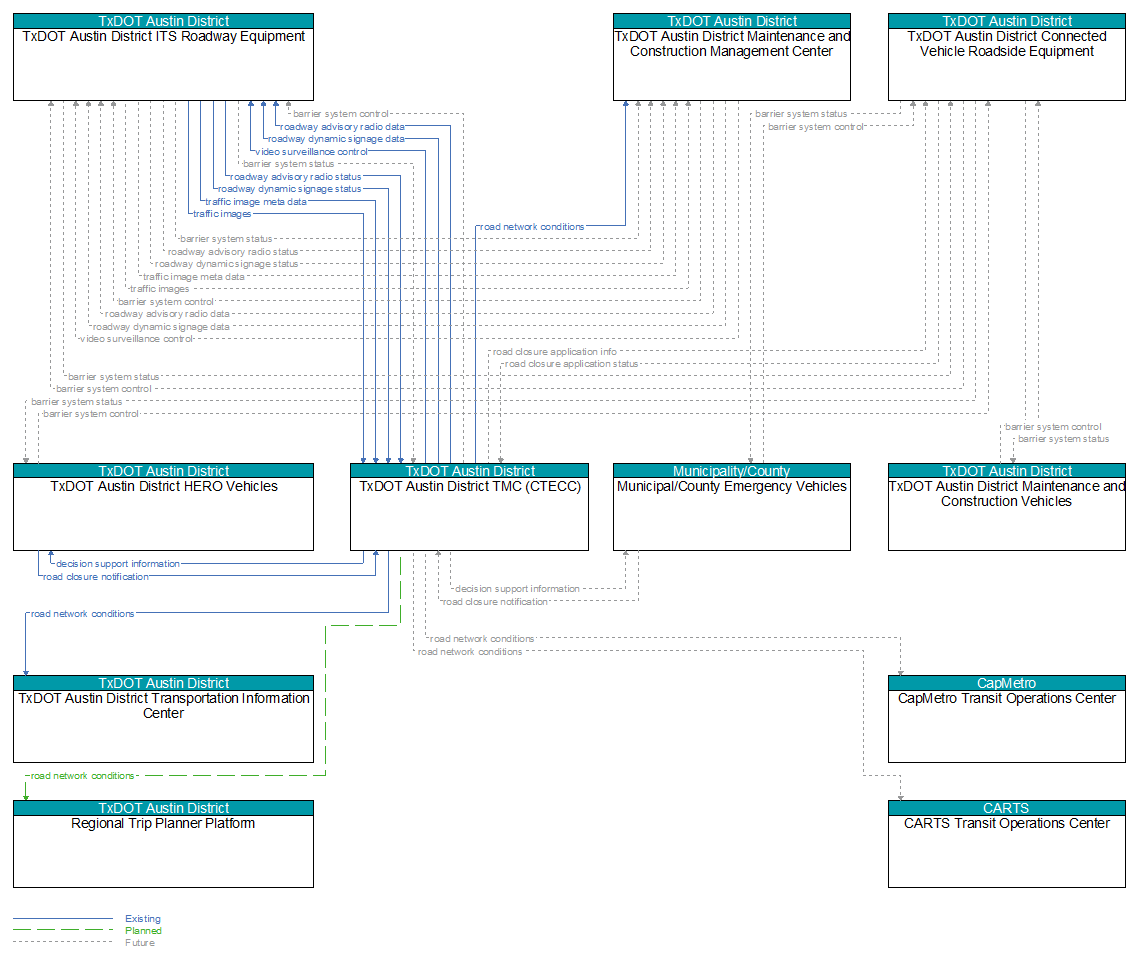Click the blue 'roadway dynamic signage status' label
This screenshot has width=1136, height=961.
click(290, 189)
